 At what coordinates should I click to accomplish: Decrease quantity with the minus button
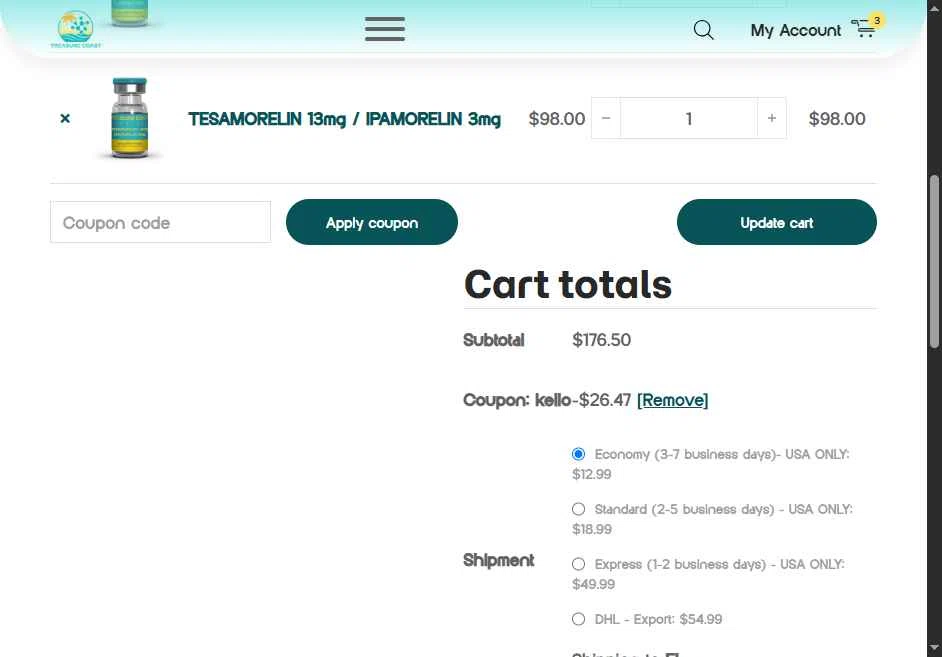coord(606,118)
